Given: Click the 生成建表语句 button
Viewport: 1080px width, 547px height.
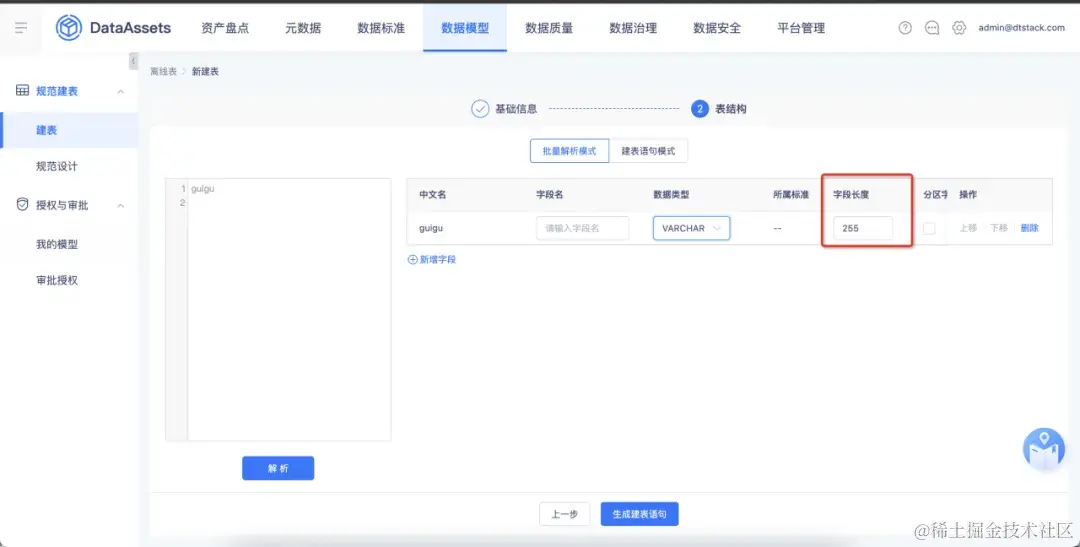Looking at the screenshot, I should pos(640,514).
